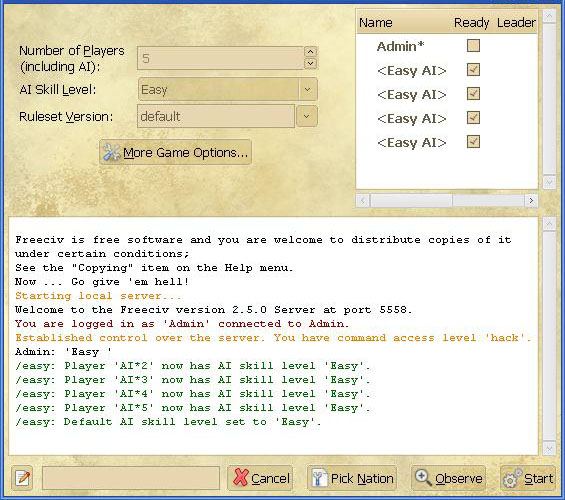Click the player list horizontal scrollbar right arrow
The height and width of the screenshot is (500, 565).
(x=531, y=200)
